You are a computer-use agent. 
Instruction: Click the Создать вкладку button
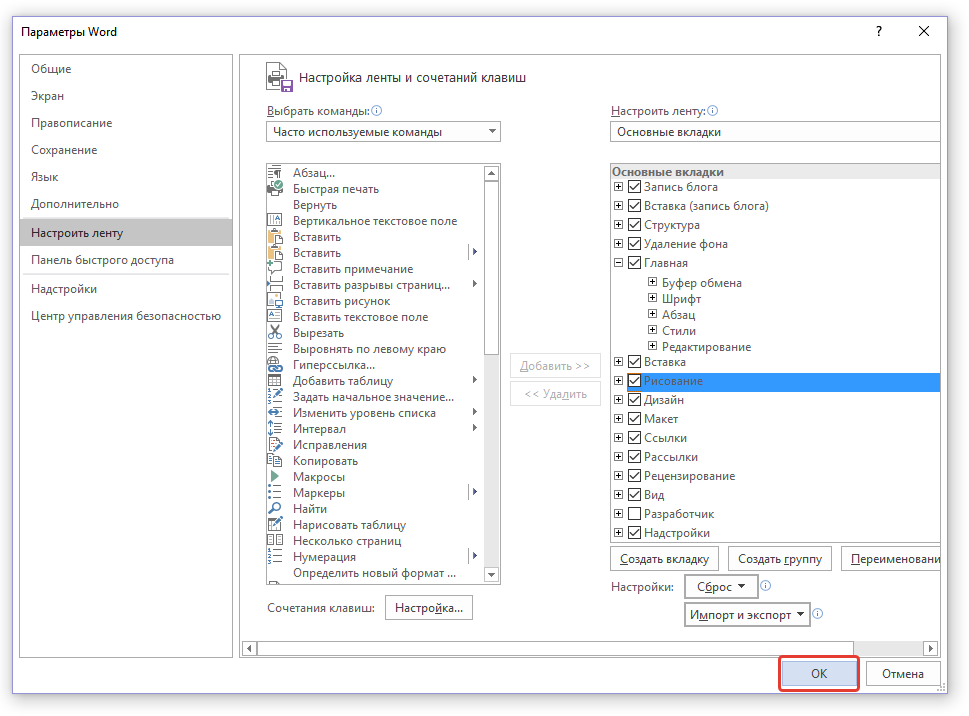pyautogui.click(x=664, y=559)
